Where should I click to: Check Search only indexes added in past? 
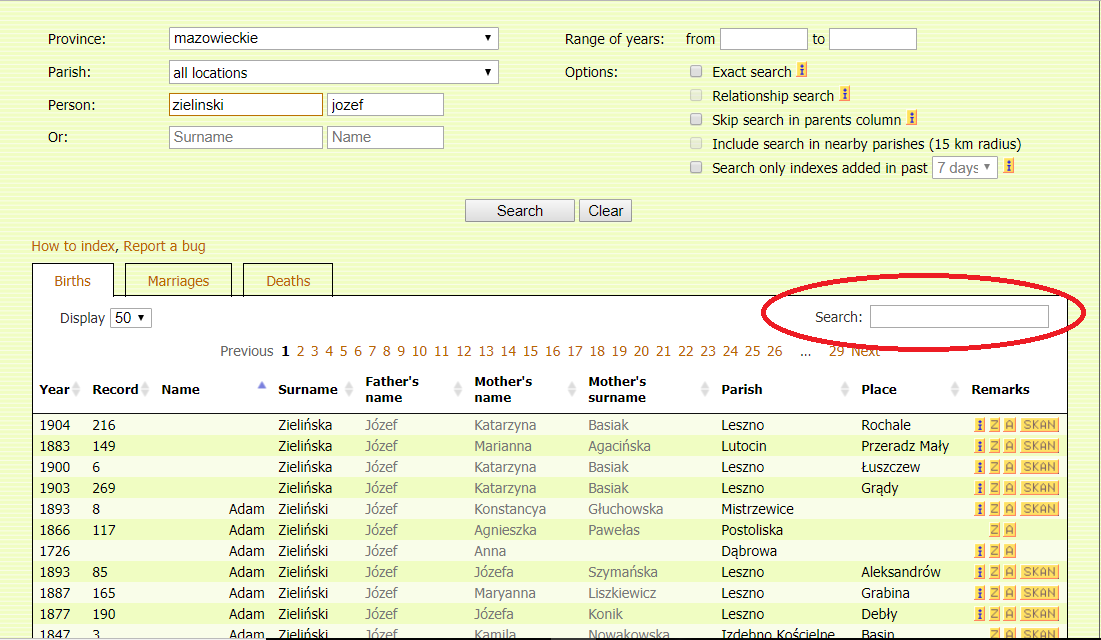pos(696,168)
